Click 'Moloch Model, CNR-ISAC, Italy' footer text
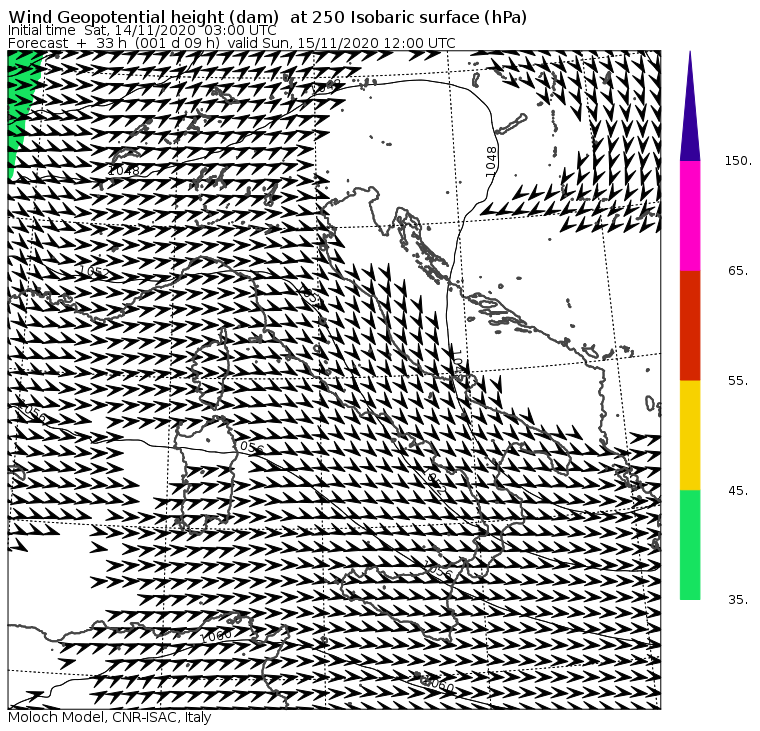Screen dimensions: 760x731 click(110, 717)
